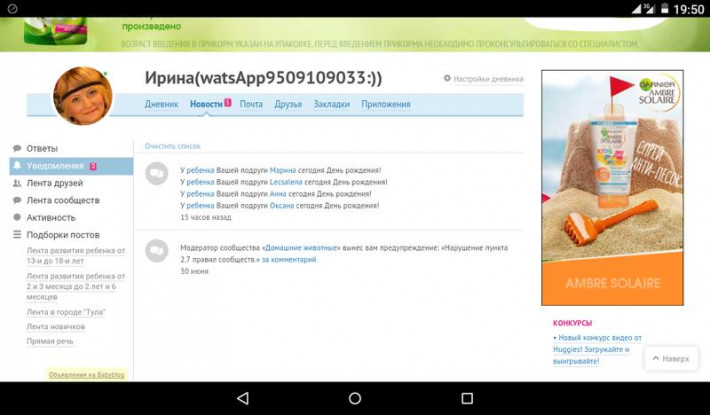710x415 pixels.
Task: Click the user profile avatar photo
Action: pyautogui.click(x=82, y=96)
